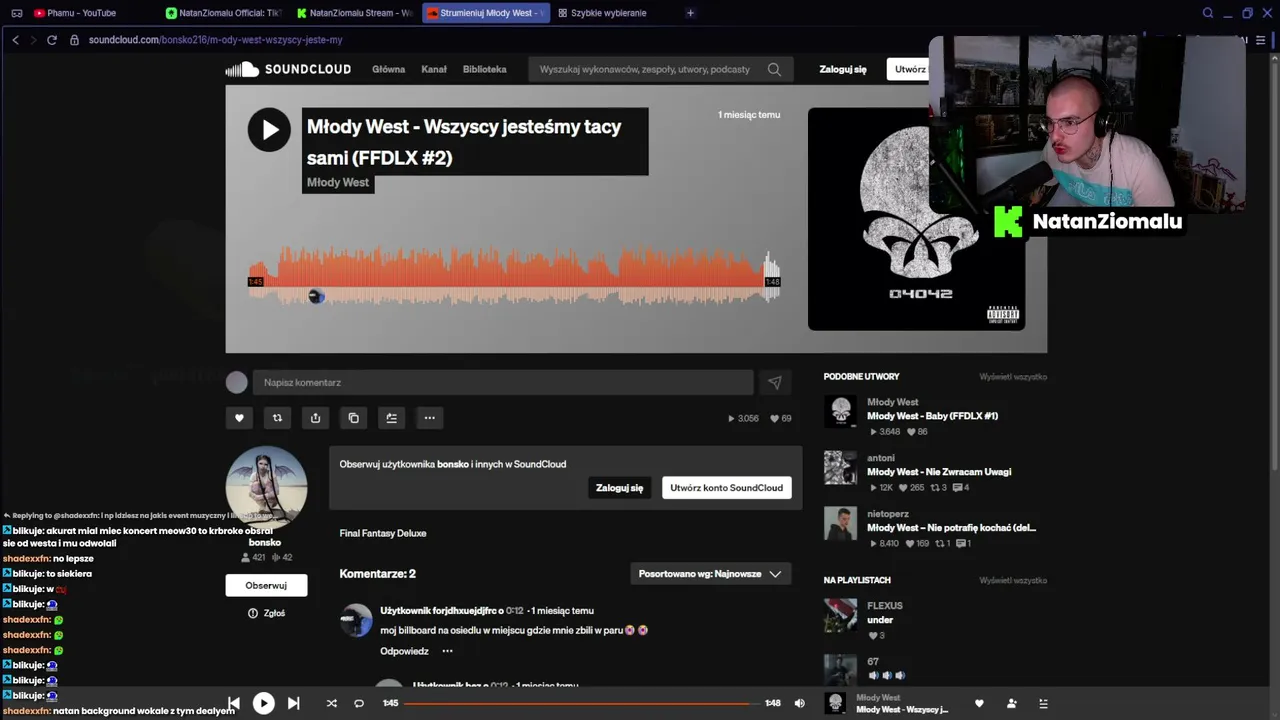The height and width of the screenshot is (720, 1280).
Task: Open the Młody West artist link under the title
Action: (338, 182)
